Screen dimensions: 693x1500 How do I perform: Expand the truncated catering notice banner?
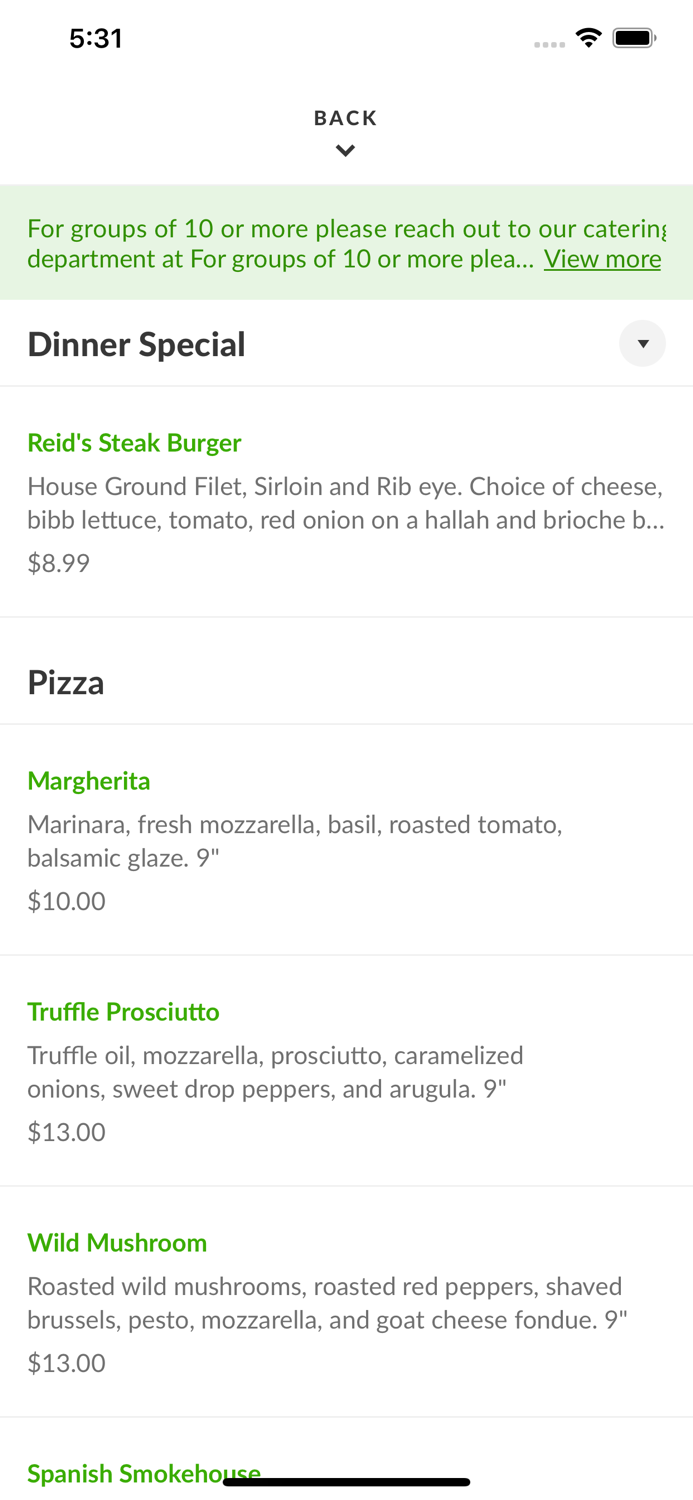(602, 259)
